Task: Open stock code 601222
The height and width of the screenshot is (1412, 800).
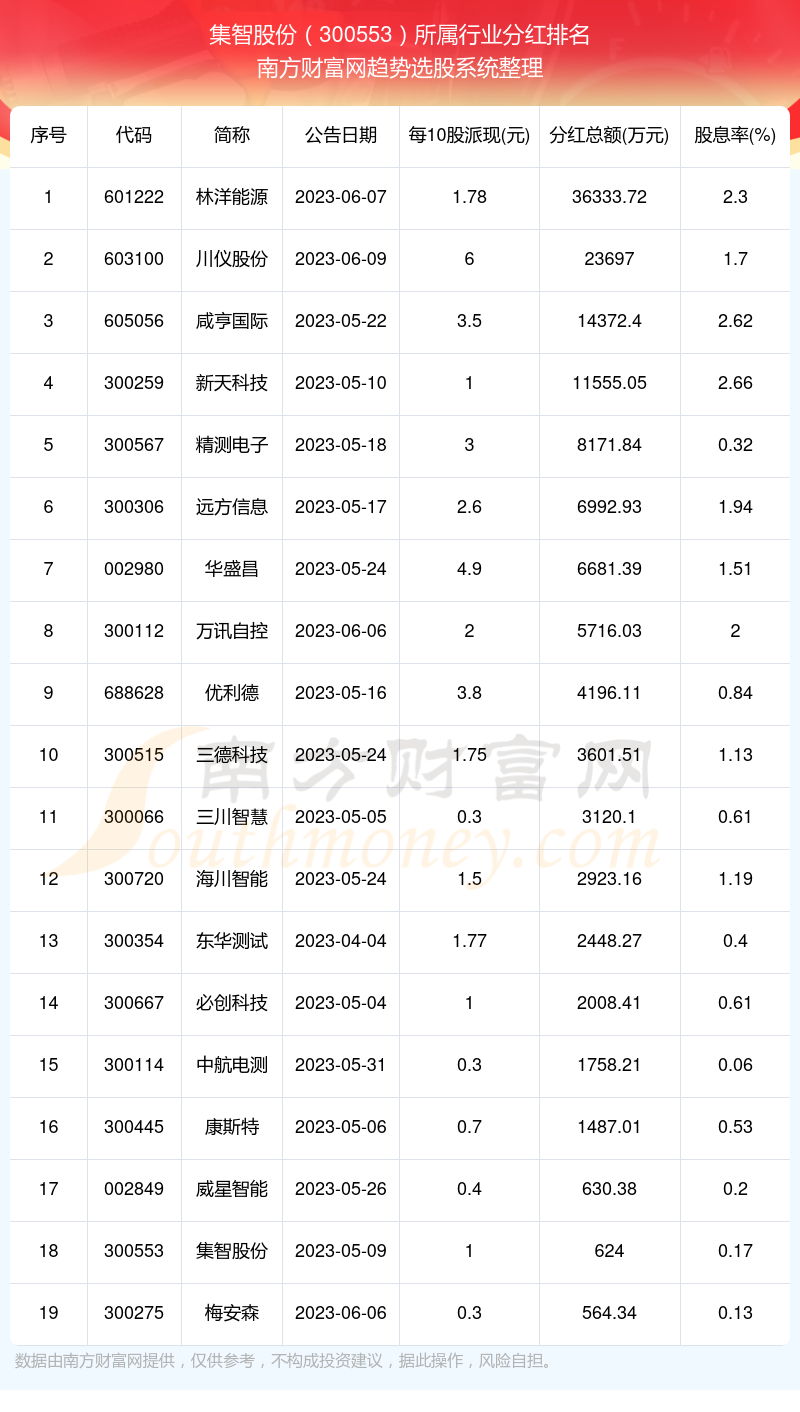Action: 134,197
